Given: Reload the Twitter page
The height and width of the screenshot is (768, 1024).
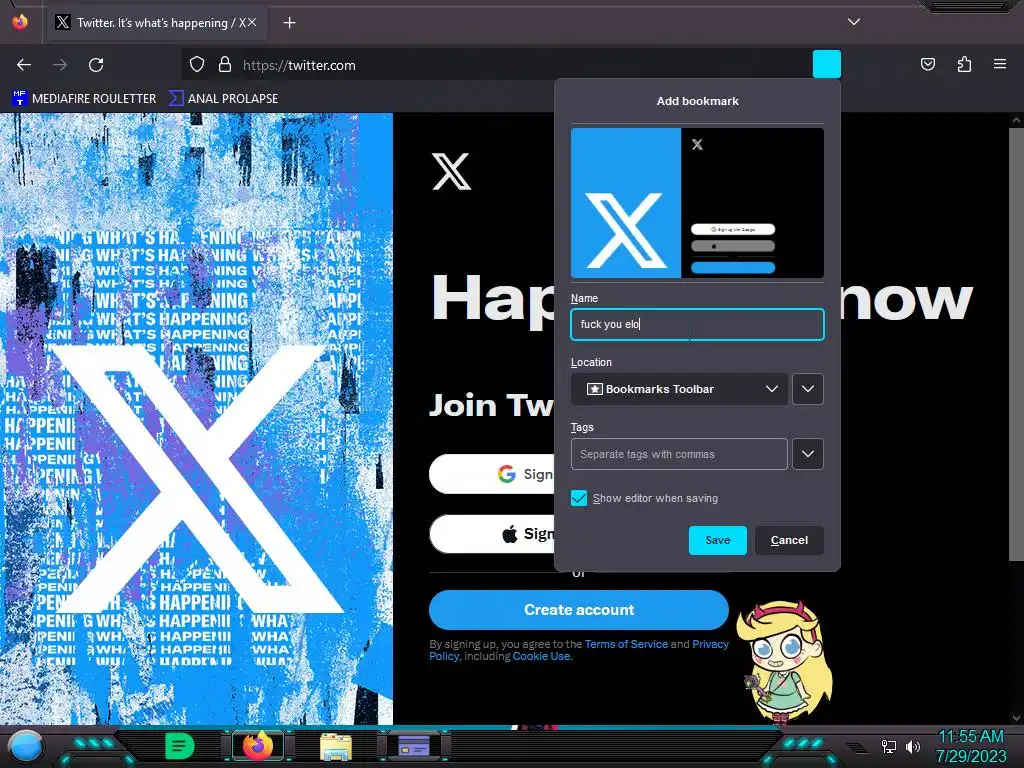Looking at the screenshot, I should click(x=96, y=65).
